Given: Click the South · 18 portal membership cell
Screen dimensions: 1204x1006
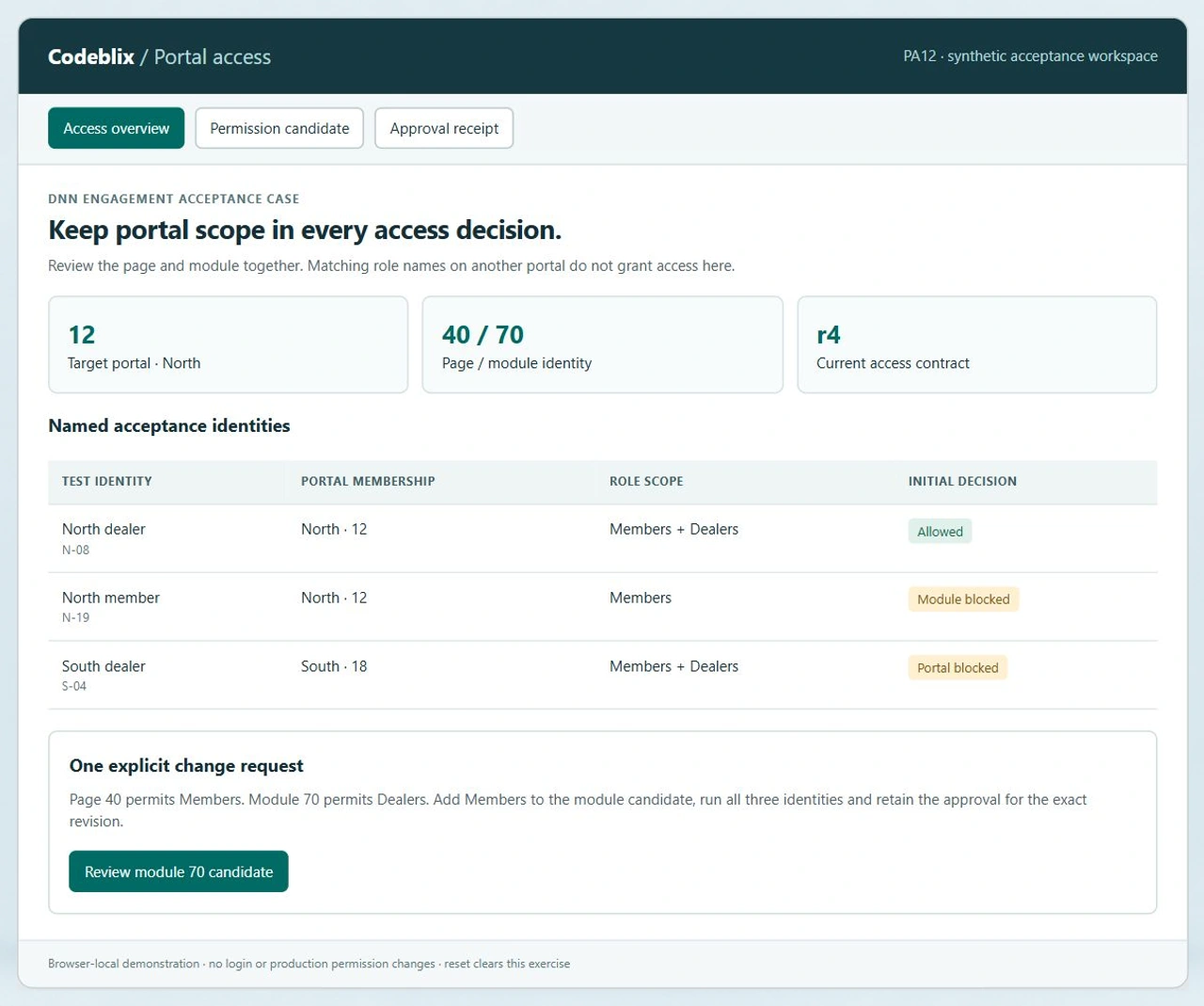Looking at the screenshot, I should click(x=334, y=666).
